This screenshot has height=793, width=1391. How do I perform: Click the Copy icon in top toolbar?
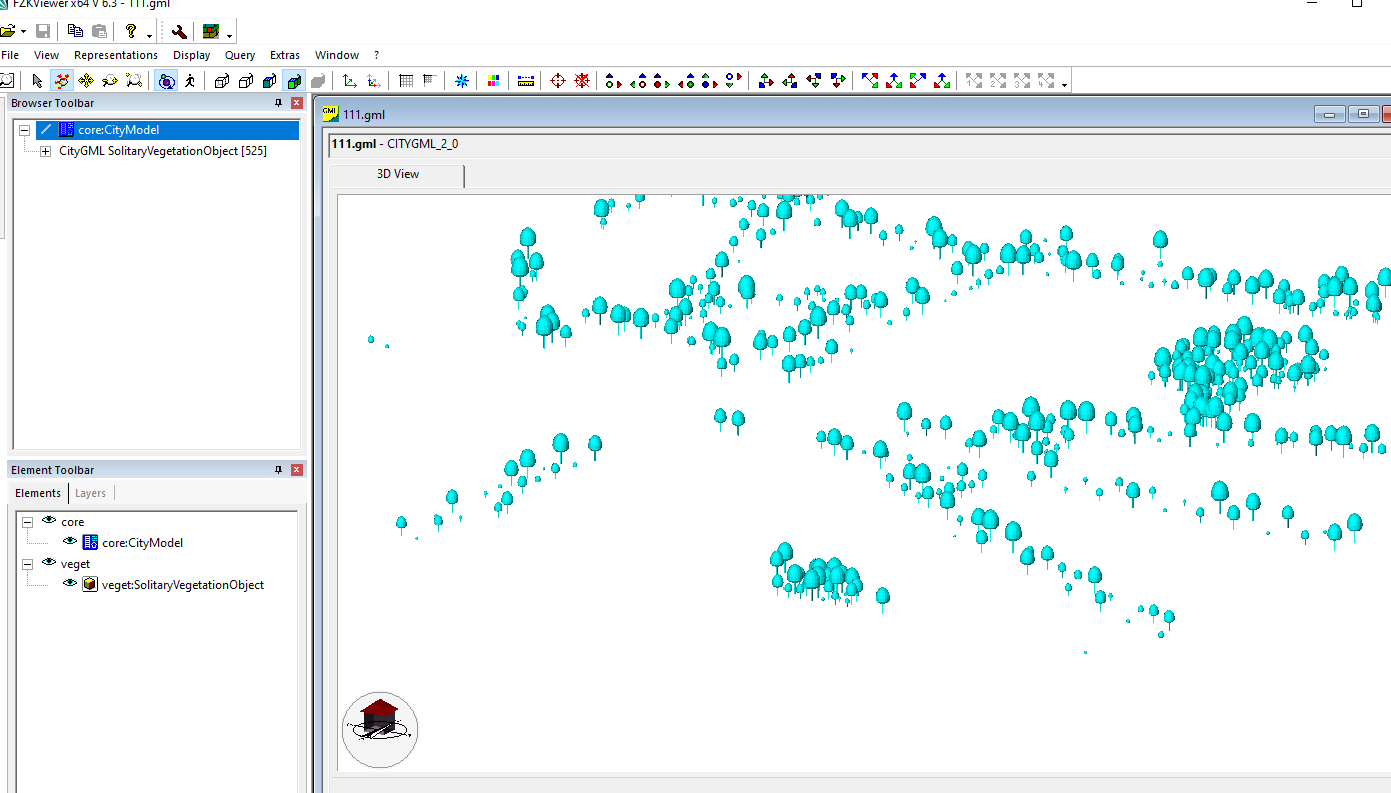tap(75, 31)
